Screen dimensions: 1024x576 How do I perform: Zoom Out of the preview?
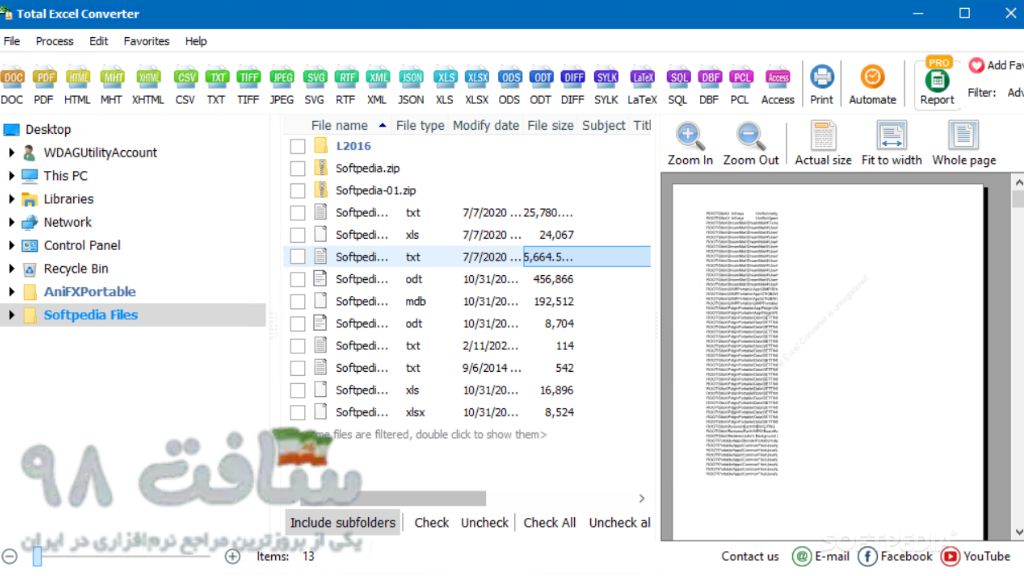click(750, 144)
